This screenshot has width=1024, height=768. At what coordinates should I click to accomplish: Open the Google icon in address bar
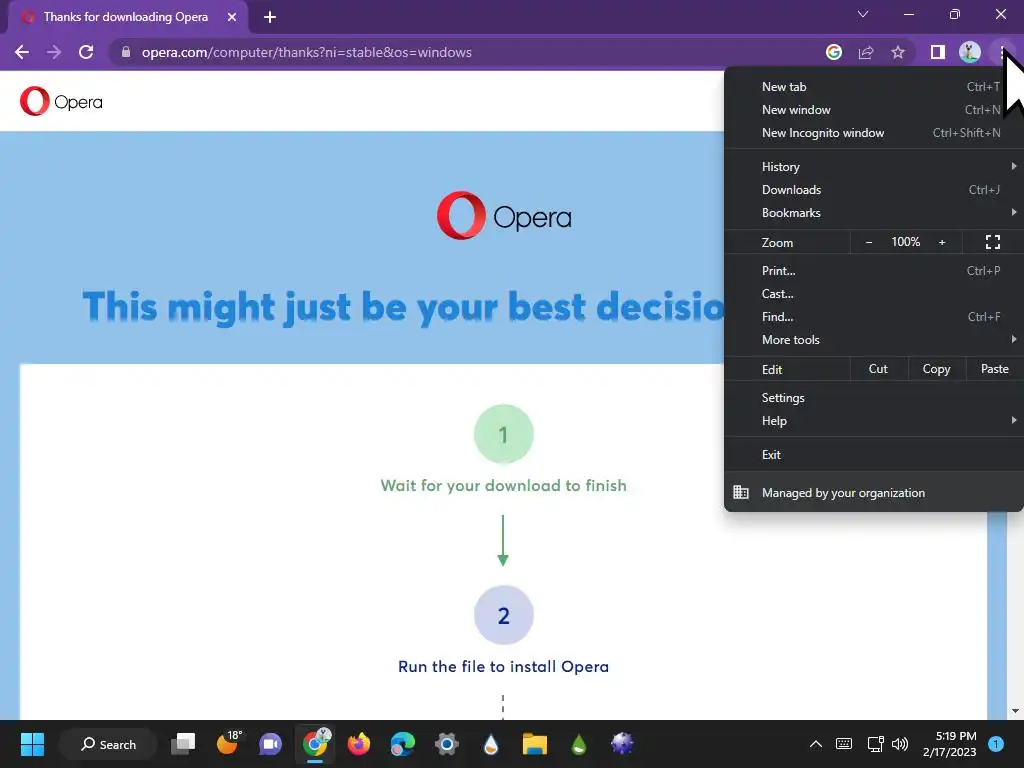[834, 52]
